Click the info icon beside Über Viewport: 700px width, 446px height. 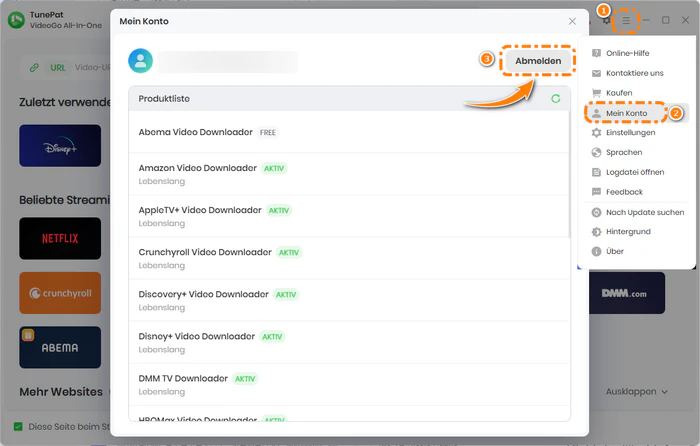coord(596,251)
